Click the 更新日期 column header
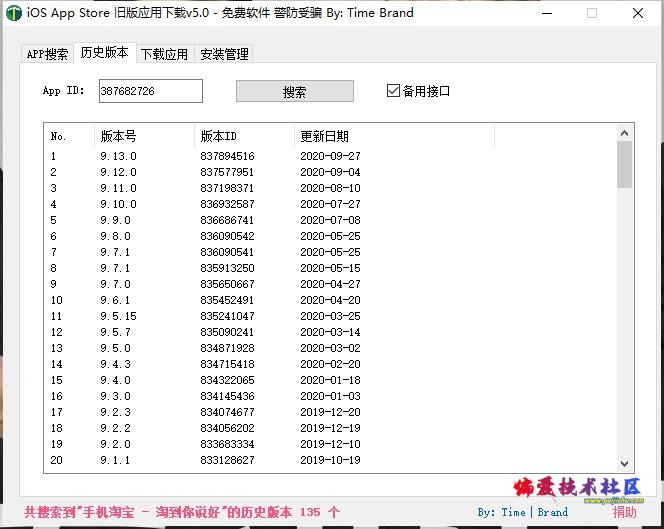 coord(394,136)
